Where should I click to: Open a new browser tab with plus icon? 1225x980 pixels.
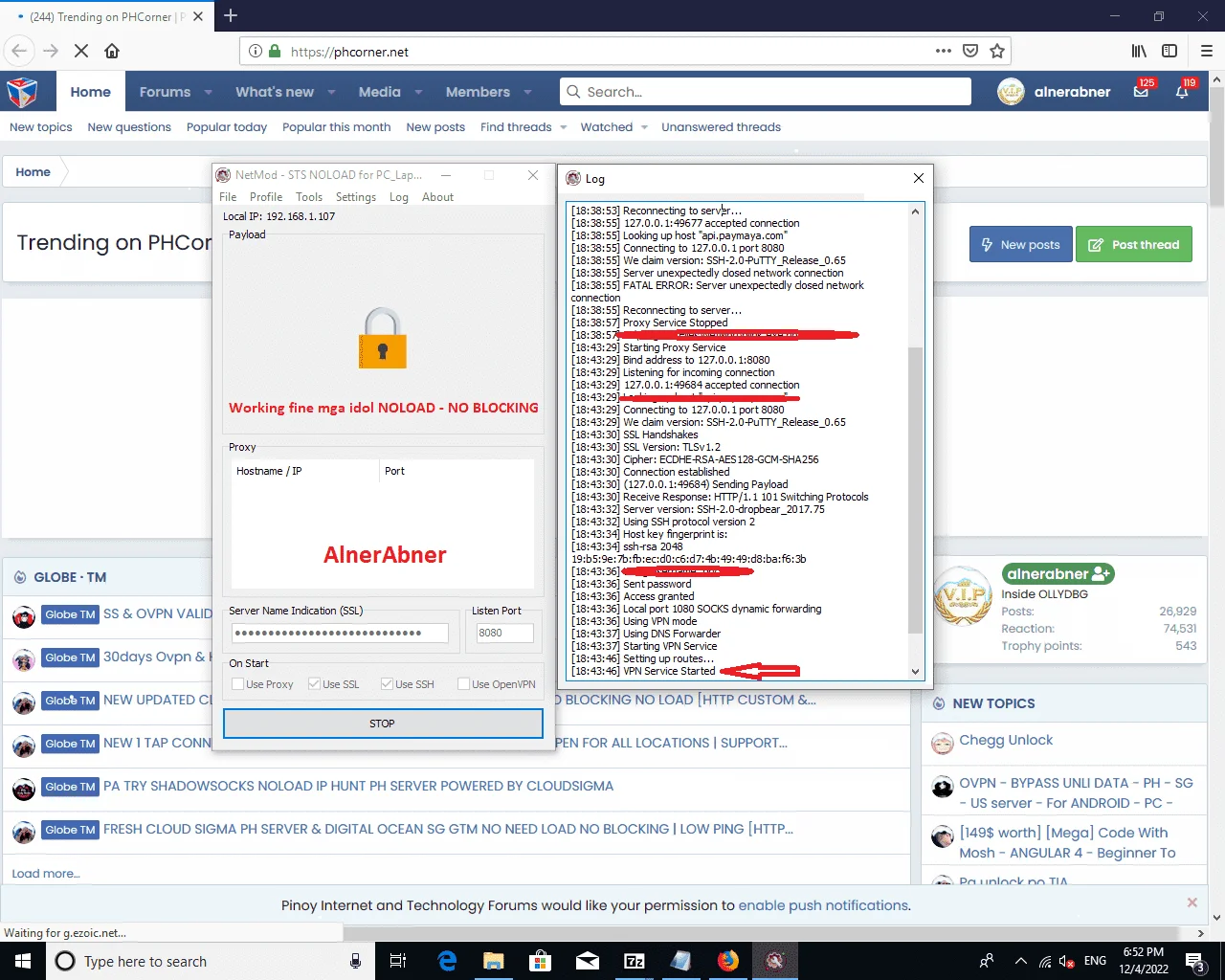tap(231, 16)
